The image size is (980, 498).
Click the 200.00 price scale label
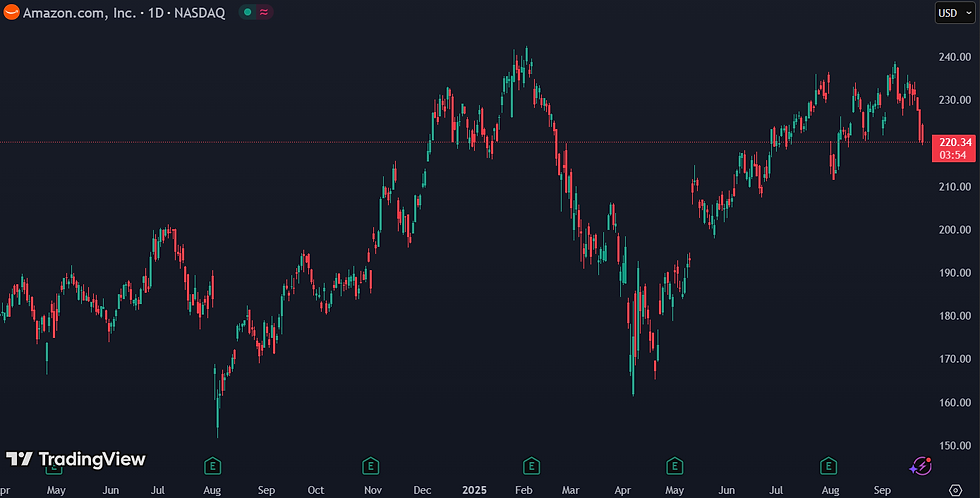point(954,229)
